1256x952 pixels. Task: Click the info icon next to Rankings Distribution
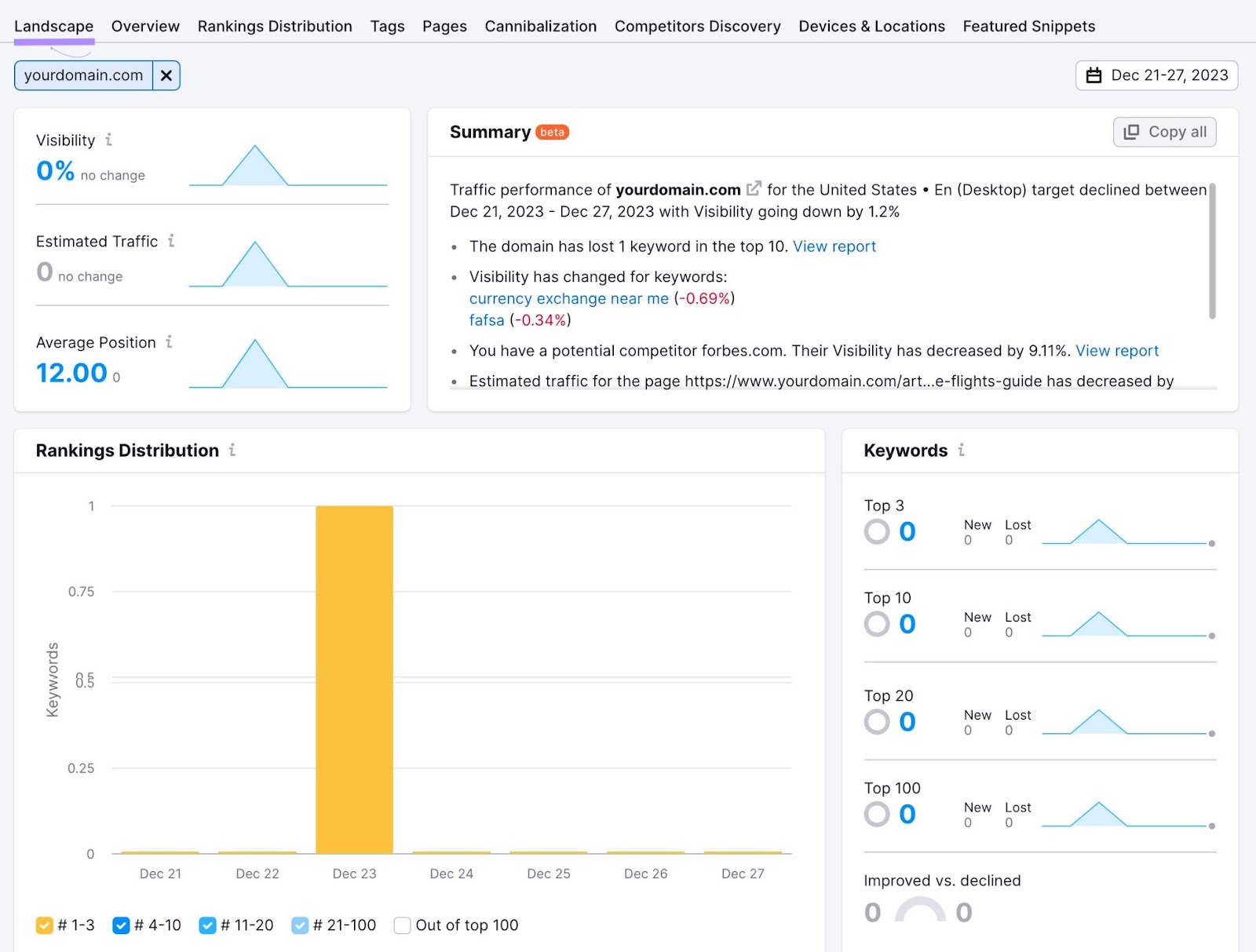[x=232, y=450]
